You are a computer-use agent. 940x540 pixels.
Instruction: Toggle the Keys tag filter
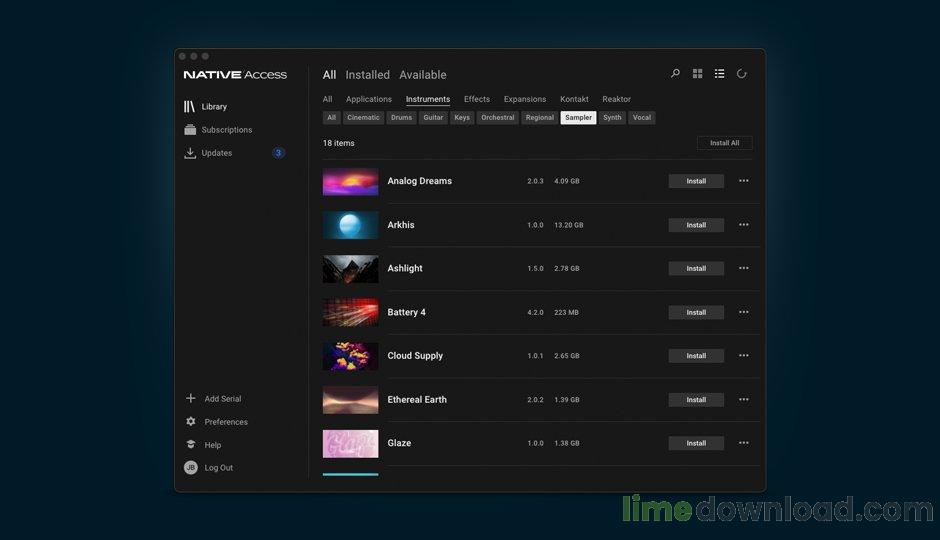(462, 117)
